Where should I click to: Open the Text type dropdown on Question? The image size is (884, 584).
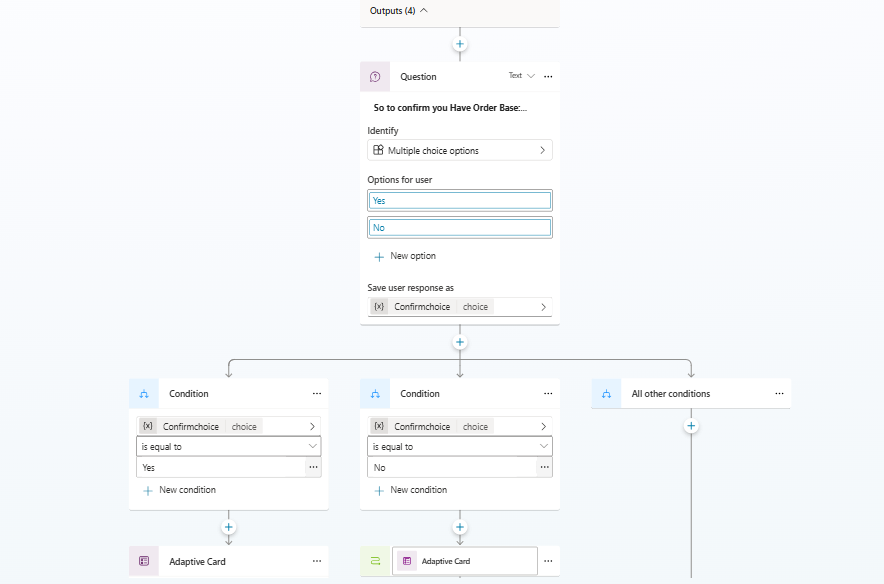520,75
